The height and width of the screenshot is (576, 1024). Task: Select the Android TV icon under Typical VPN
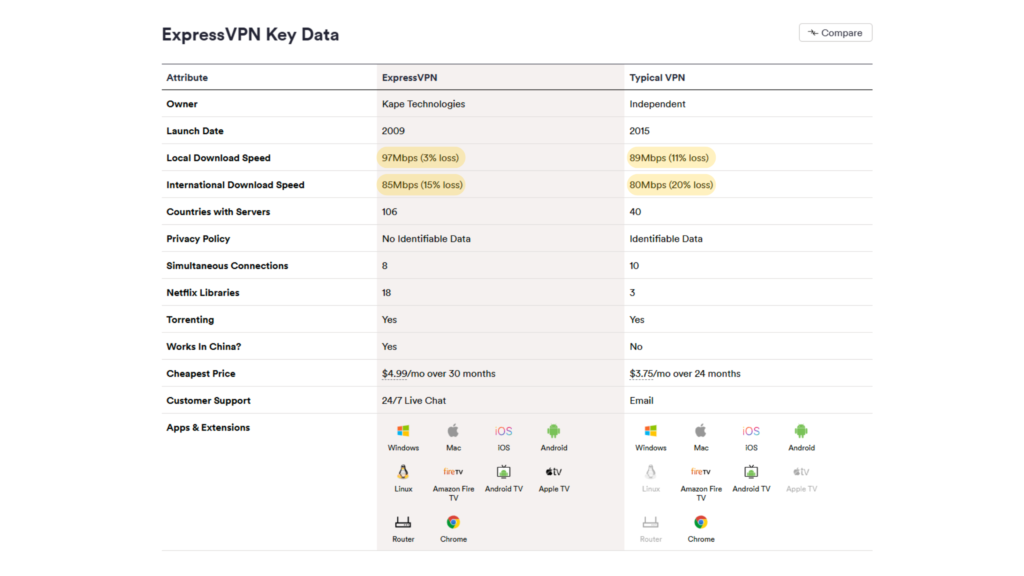[x=751, y=472]
